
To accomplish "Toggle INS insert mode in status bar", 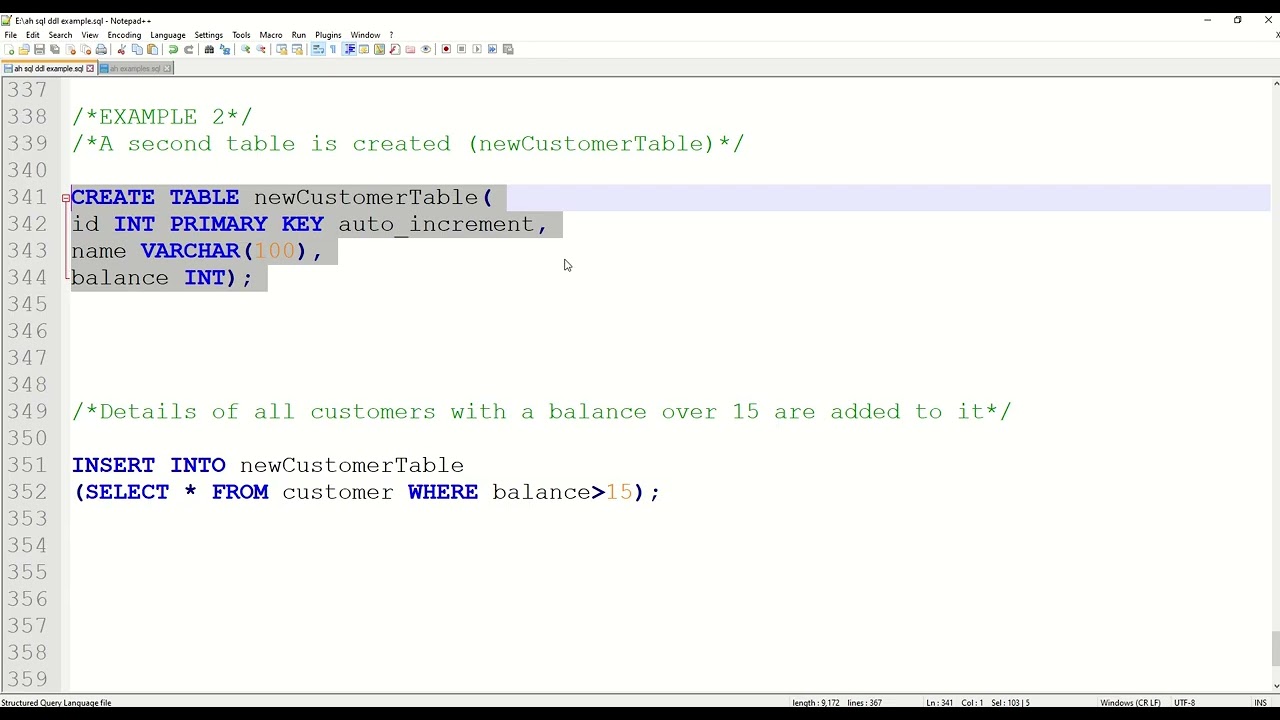I will point(1261,703).
